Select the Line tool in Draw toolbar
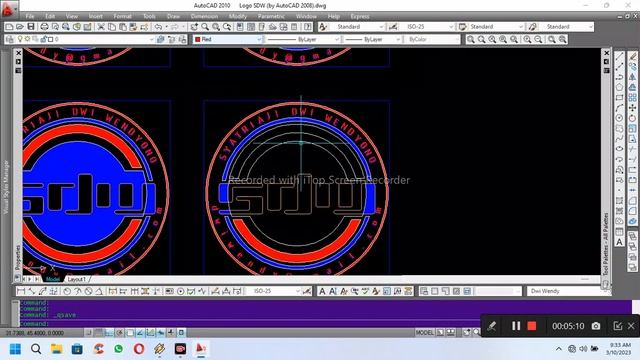Viewport: 640px width, 360px height. click(x=620, y=56)
